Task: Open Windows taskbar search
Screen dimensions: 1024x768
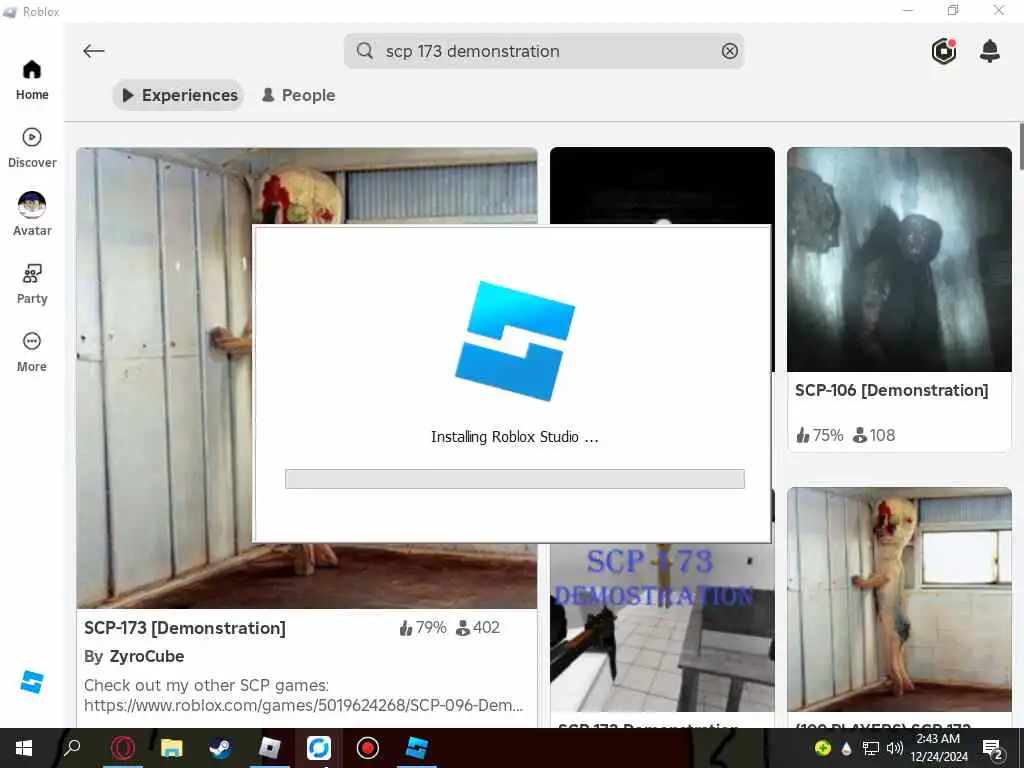Action: point(72,748)
